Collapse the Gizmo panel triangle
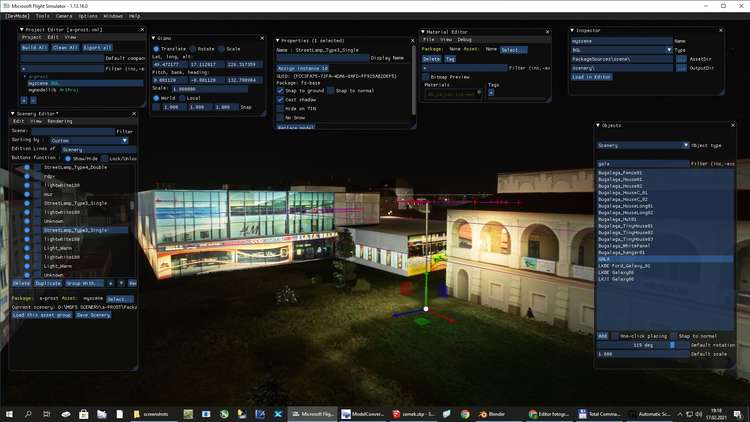Screen dimensions: 750x422 (154, 38)
